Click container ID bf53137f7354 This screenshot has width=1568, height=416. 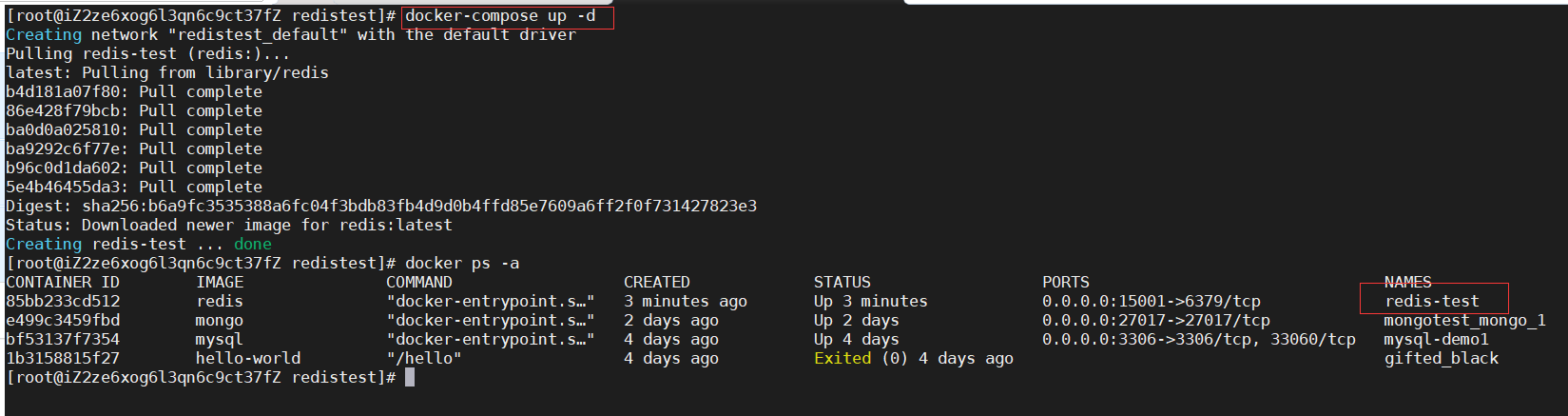point(63,339)
